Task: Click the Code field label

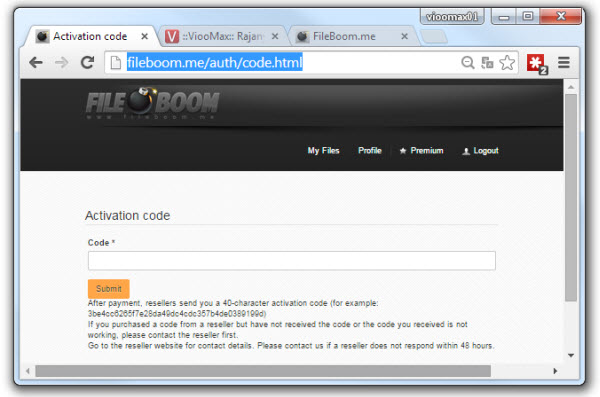Action: click(x=101, y=243)
